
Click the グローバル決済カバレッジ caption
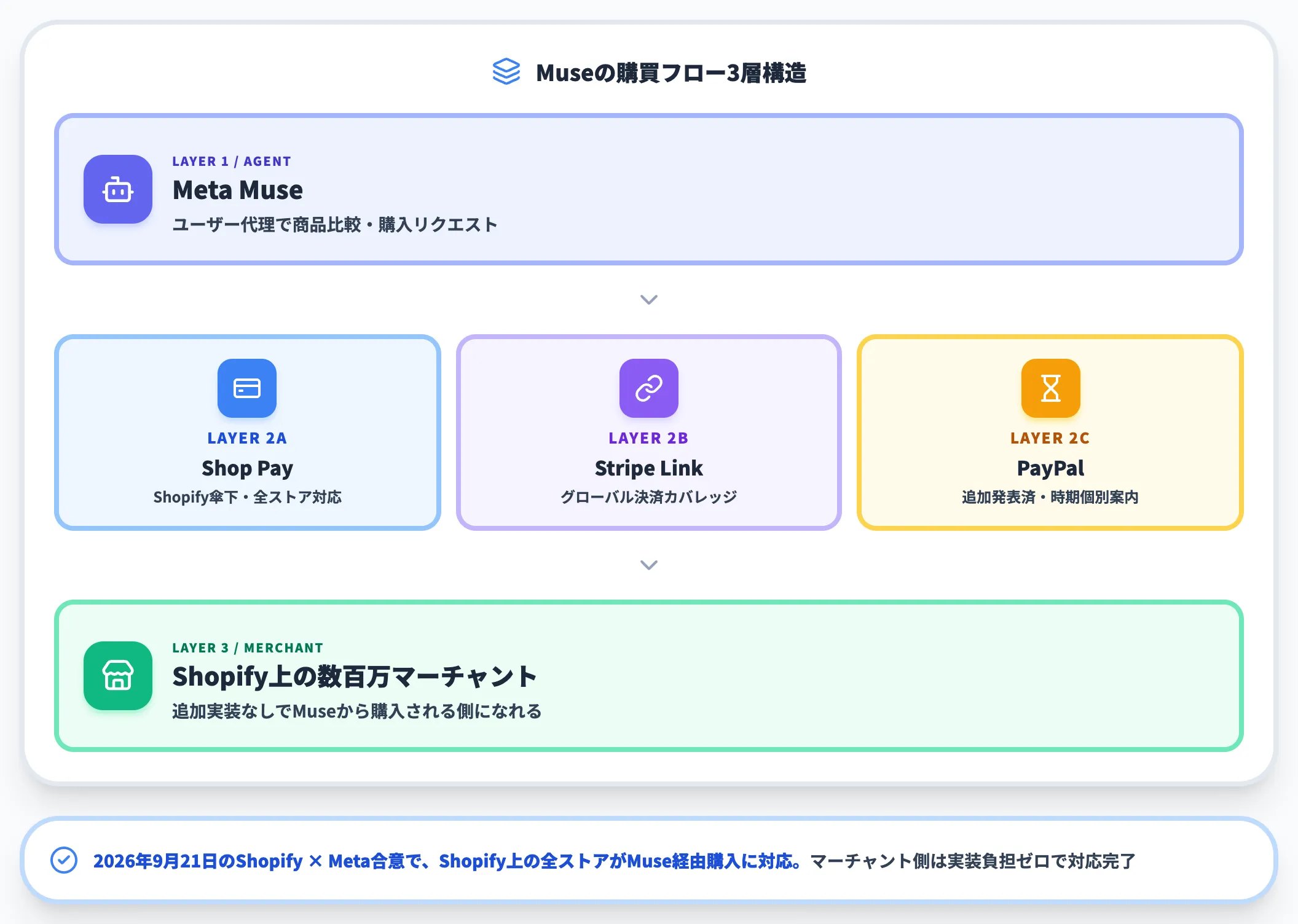[649, 497]
